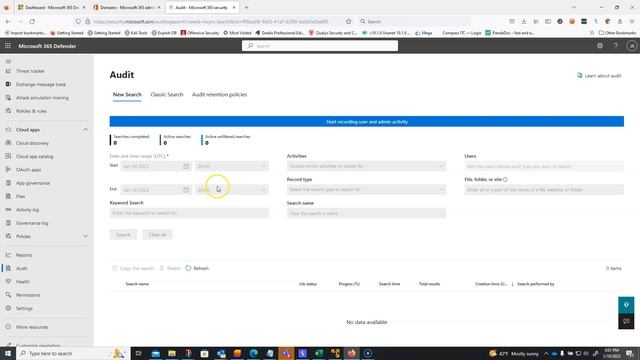Click the Delete button above table
This screenshot has height=360, width=640.
tap(170, 268)
